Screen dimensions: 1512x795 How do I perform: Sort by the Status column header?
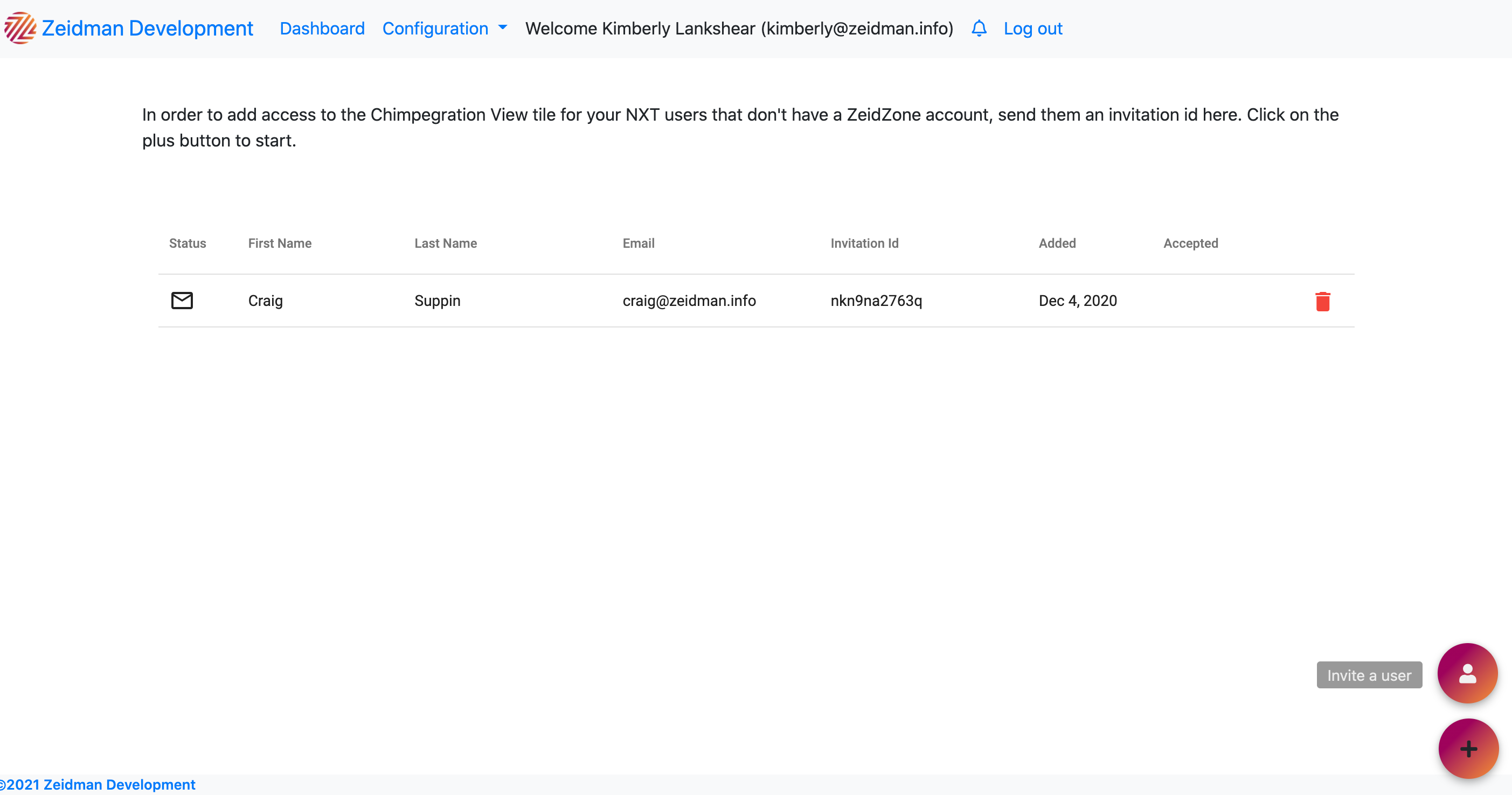tap(188, 243)
